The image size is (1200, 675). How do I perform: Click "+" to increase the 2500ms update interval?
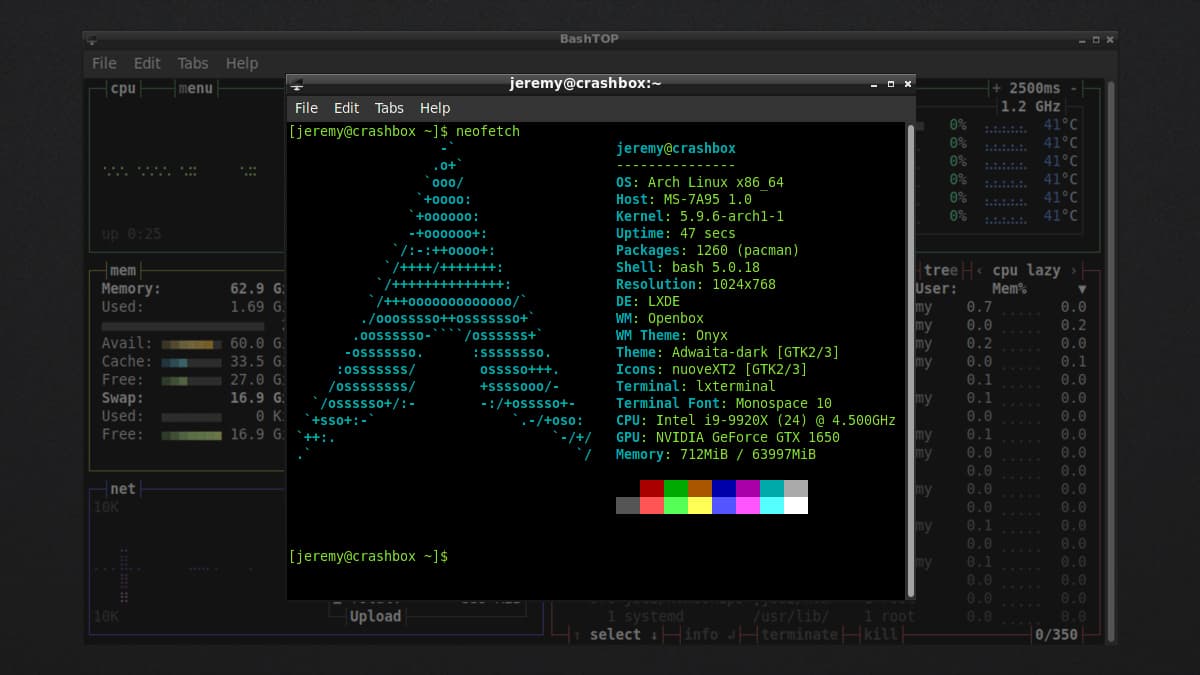click(995, 87)
